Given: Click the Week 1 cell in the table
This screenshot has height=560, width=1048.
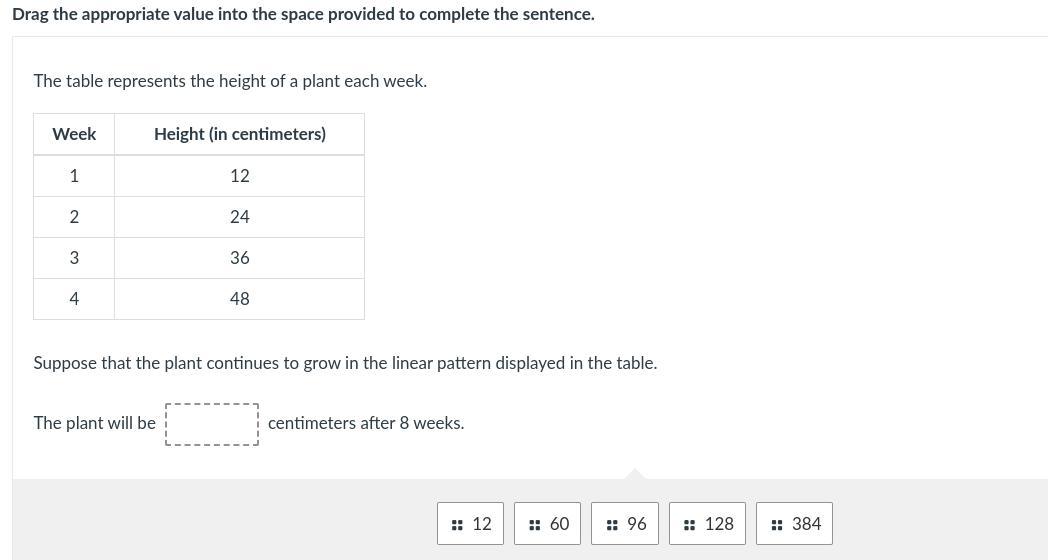Looking at the screenshot, I should (x=74, y=176).
